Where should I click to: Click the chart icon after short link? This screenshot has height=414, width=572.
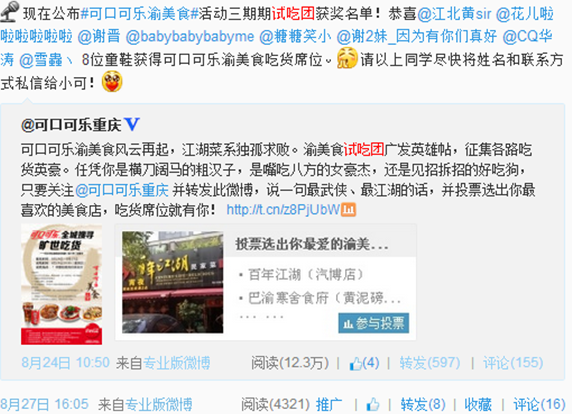[348, 209]
